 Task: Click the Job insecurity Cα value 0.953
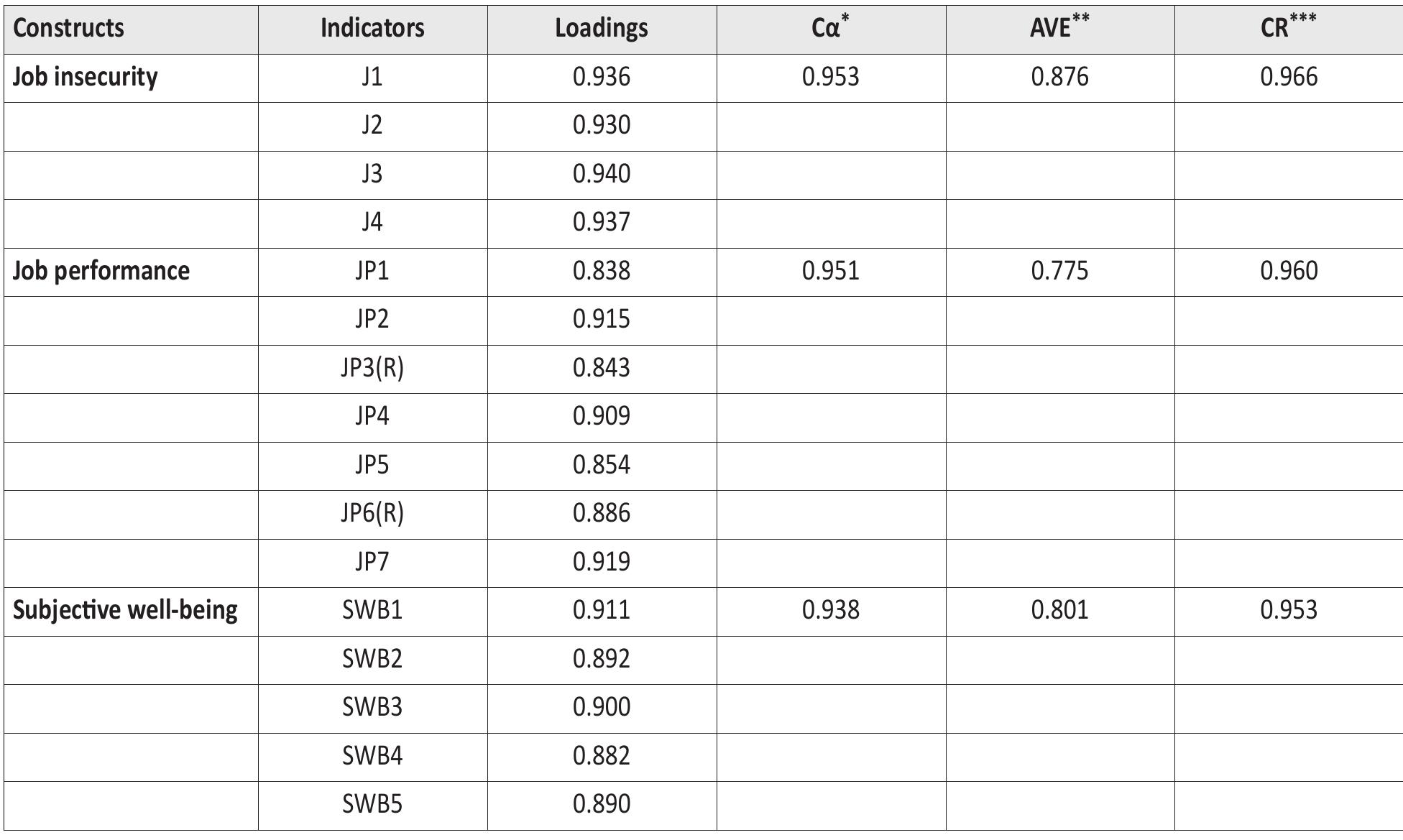(830, 77)
